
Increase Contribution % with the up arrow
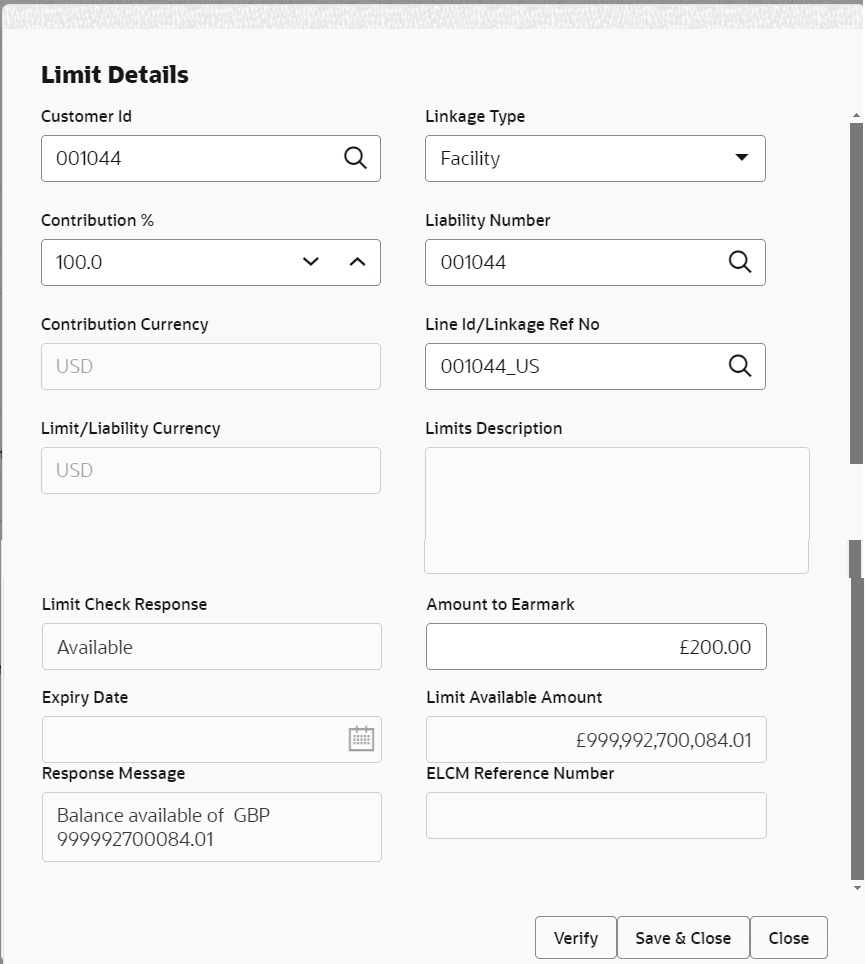tap(357, 262)
